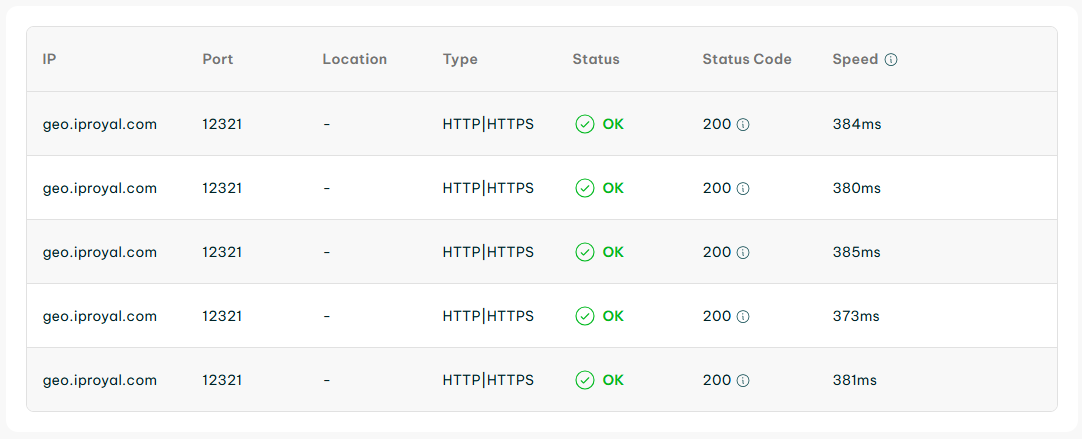Click the info icon next to Speed header

tap(891, 60)
